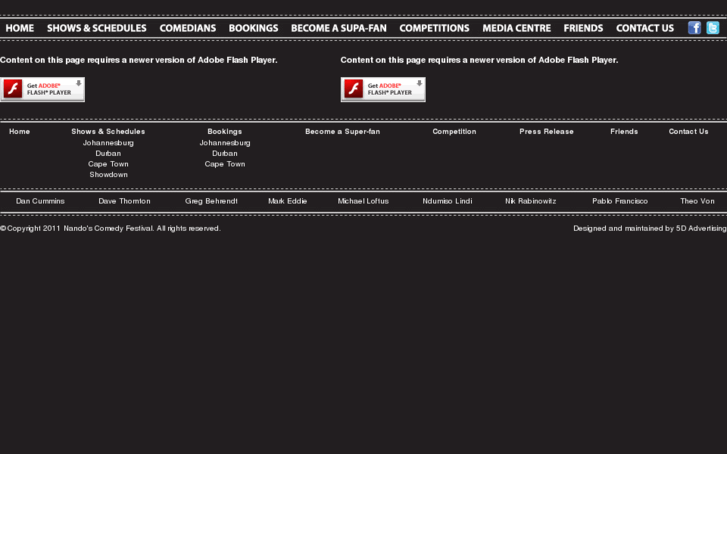Viewport: 727px width, 545px height.
Task: Open comedian Theo Von link
Action: click(x=697, y=201)
